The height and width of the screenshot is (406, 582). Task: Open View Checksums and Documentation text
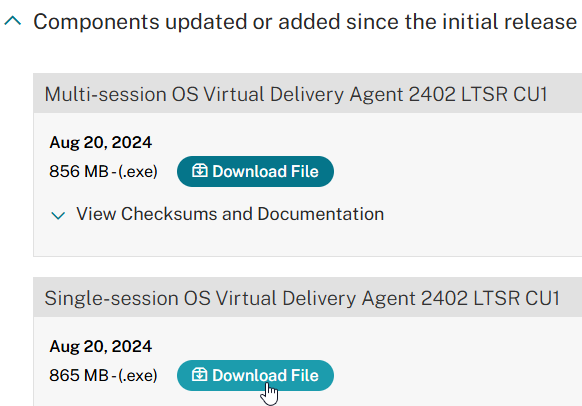[230, 214]
